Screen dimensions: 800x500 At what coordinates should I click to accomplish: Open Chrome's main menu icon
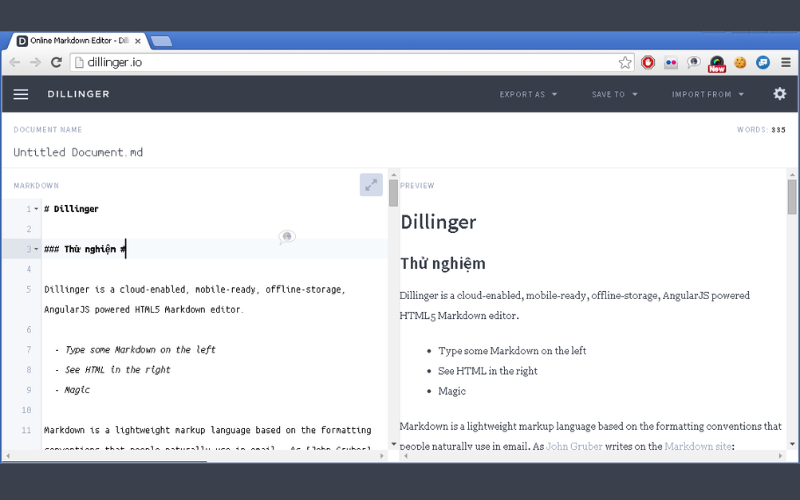click(x=786, y=62)
